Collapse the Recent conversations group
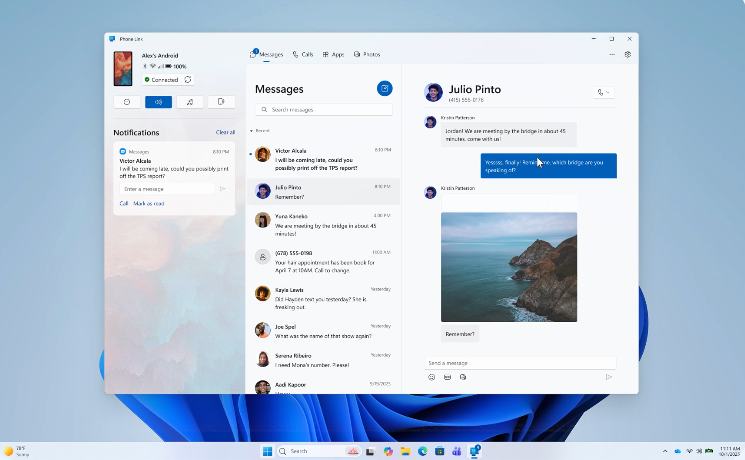This screenshot has width=745, height=460. pyautogui.click(x=259, y=131)
